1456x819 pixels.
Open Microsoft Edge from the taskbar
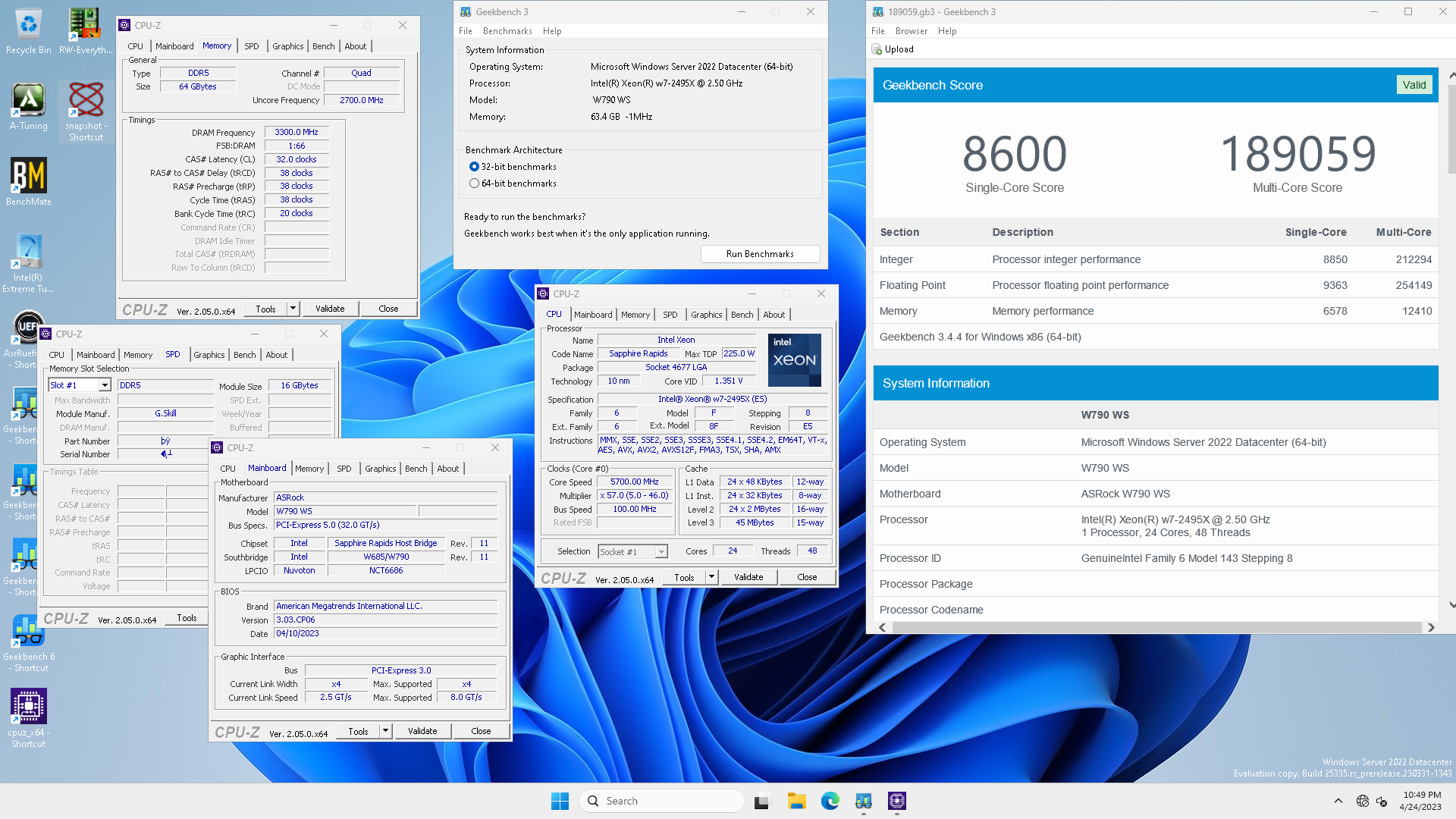(x=830, y=801)
